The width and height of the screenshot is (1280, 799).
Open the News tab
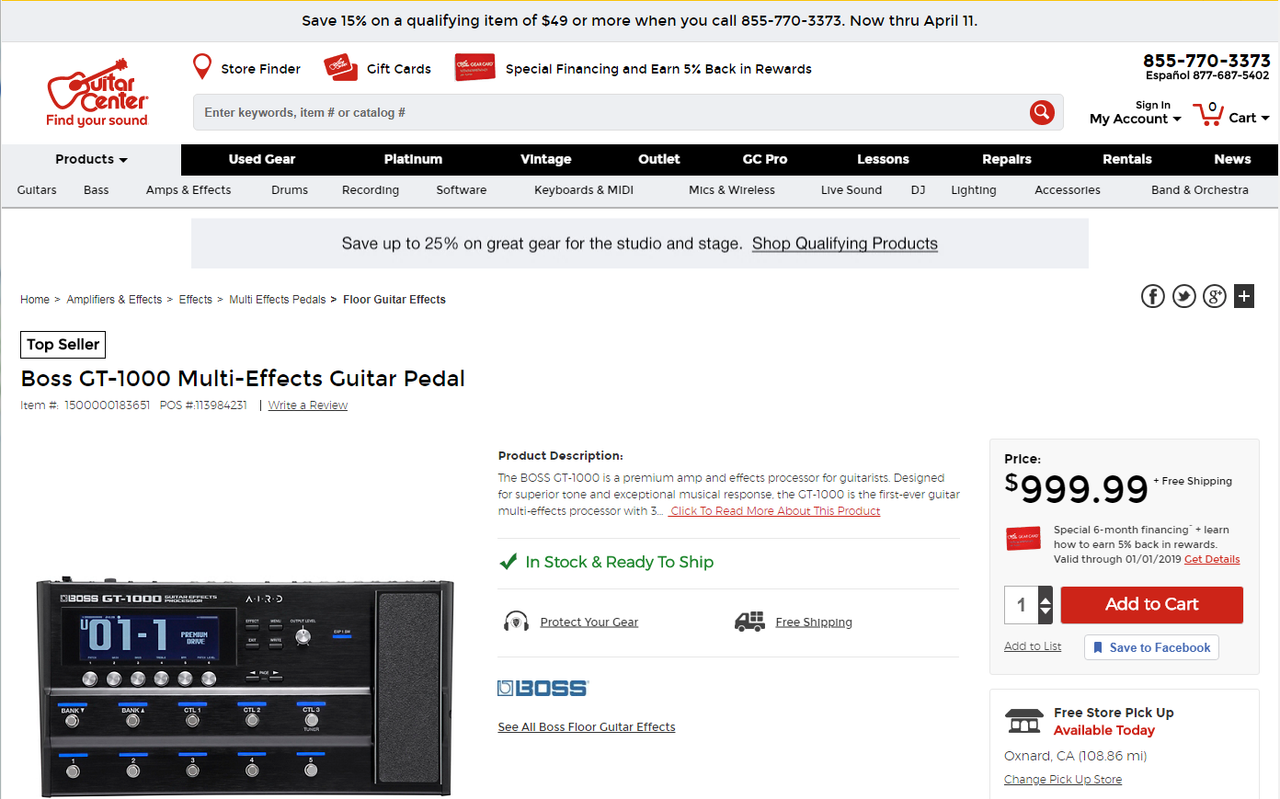click(1232, 159)
